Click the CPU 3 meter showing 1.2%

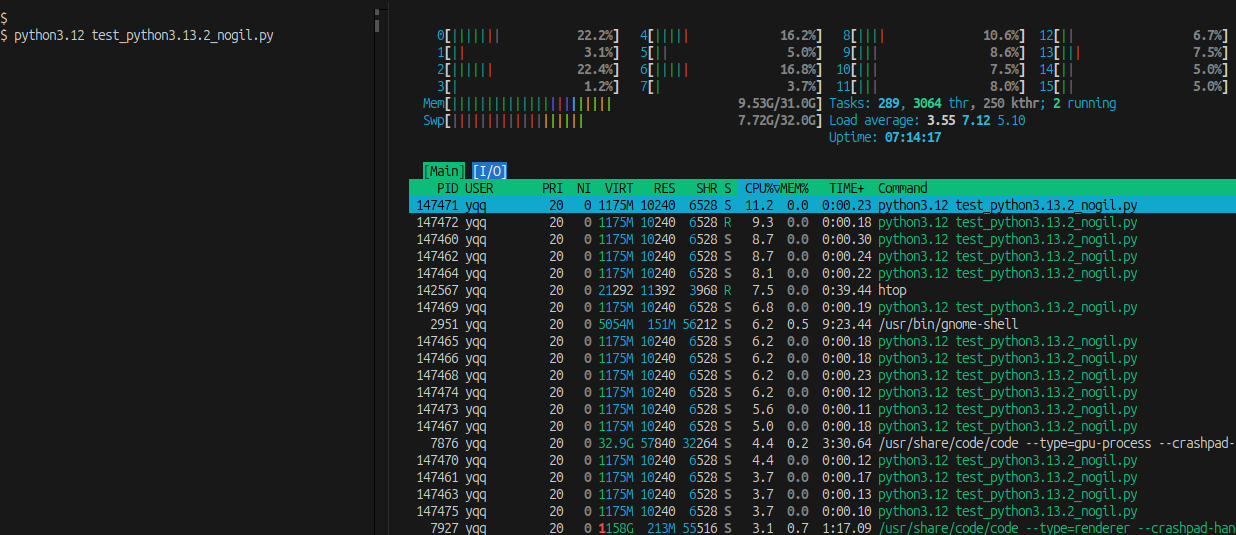(529, 86)
